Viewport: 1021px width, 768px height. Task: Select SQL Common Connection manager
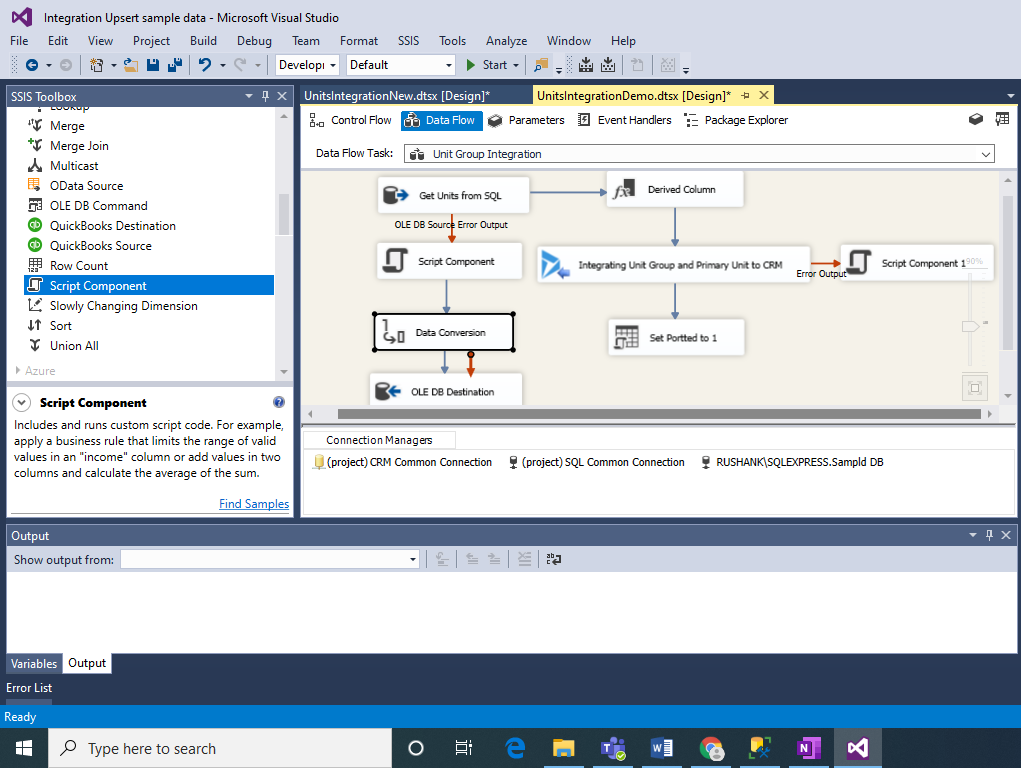point(596,462)
